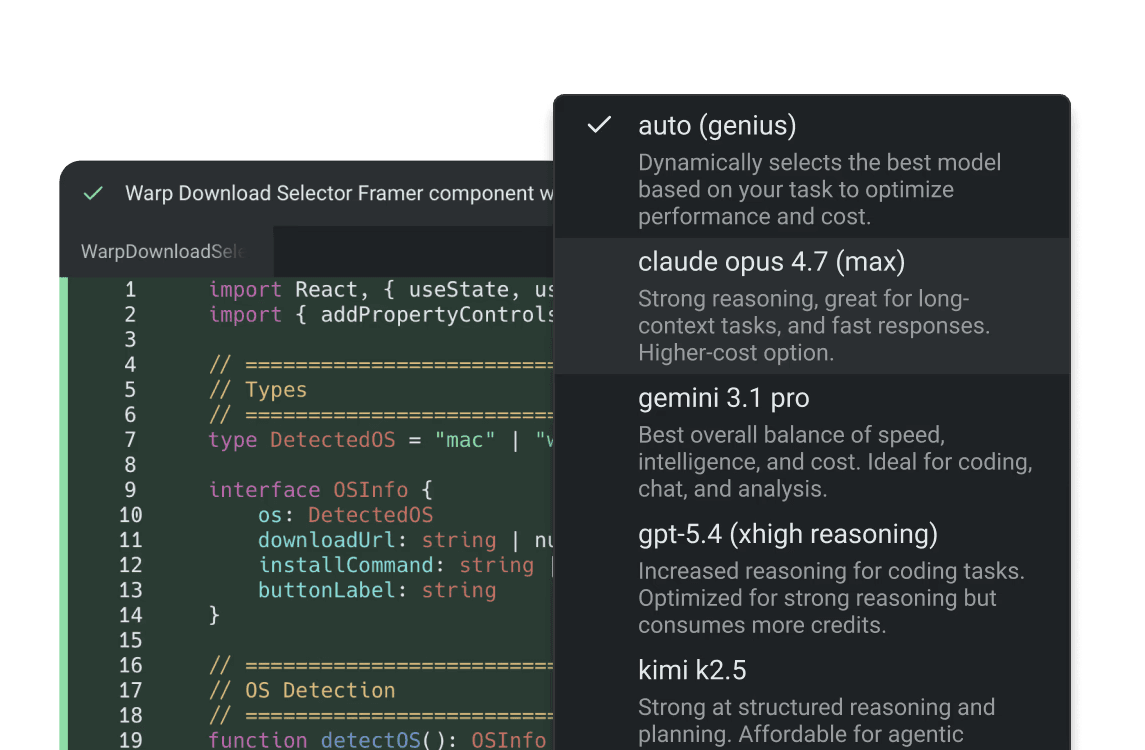Click the 'import React' code line
This screenshot has height=750, width=1145.
381,290
